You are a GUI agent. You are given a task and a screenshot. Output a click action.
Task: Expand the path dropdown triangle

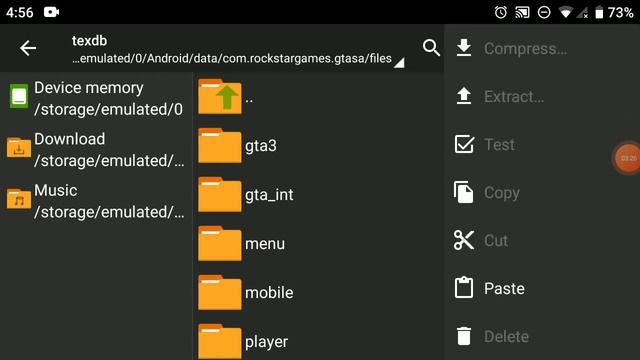pyautogui.click(x=399, y=63)
